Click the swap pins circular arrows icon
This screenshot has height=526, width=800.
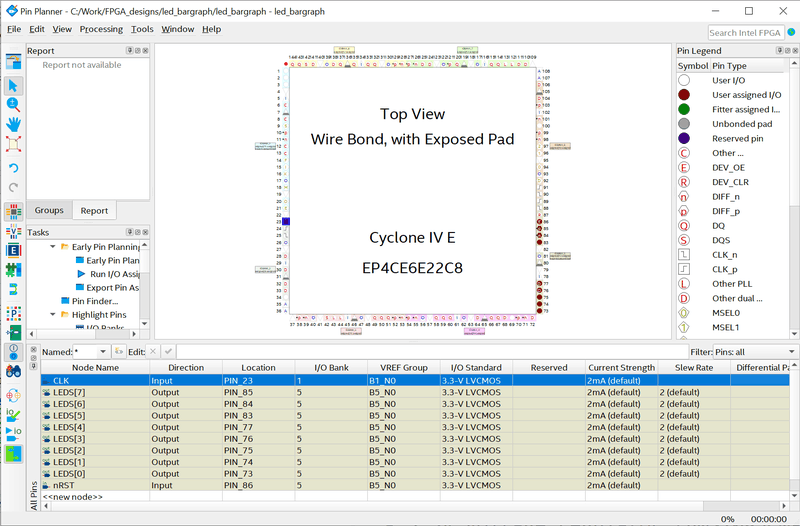(x=13, y=395)
